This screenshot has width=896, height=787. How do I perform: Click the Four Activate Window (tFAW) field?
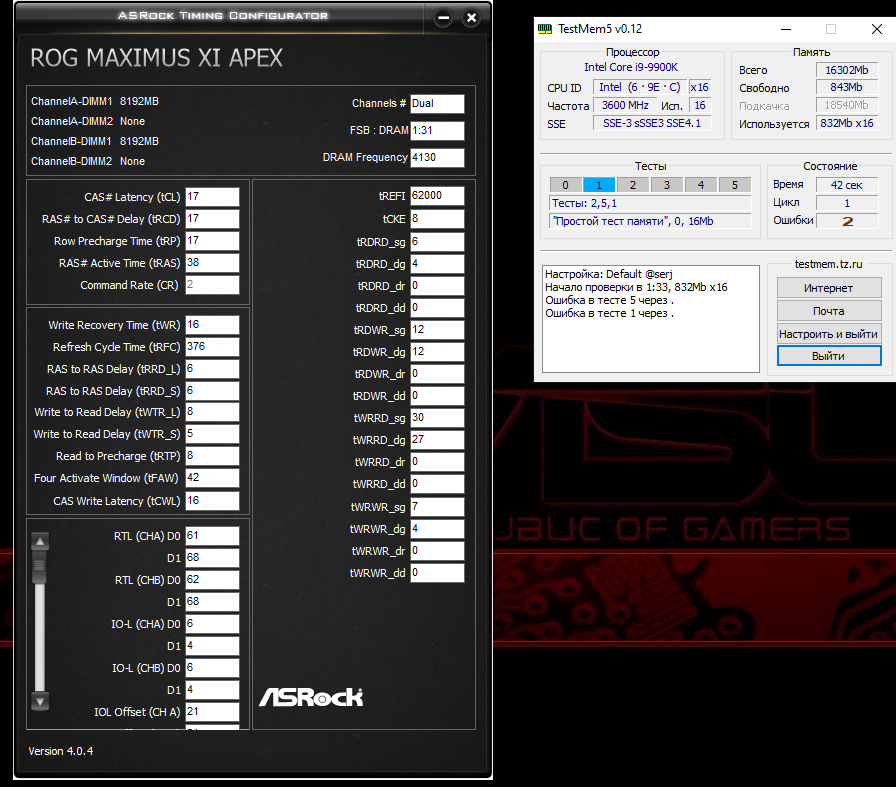[x=212, y=478]
